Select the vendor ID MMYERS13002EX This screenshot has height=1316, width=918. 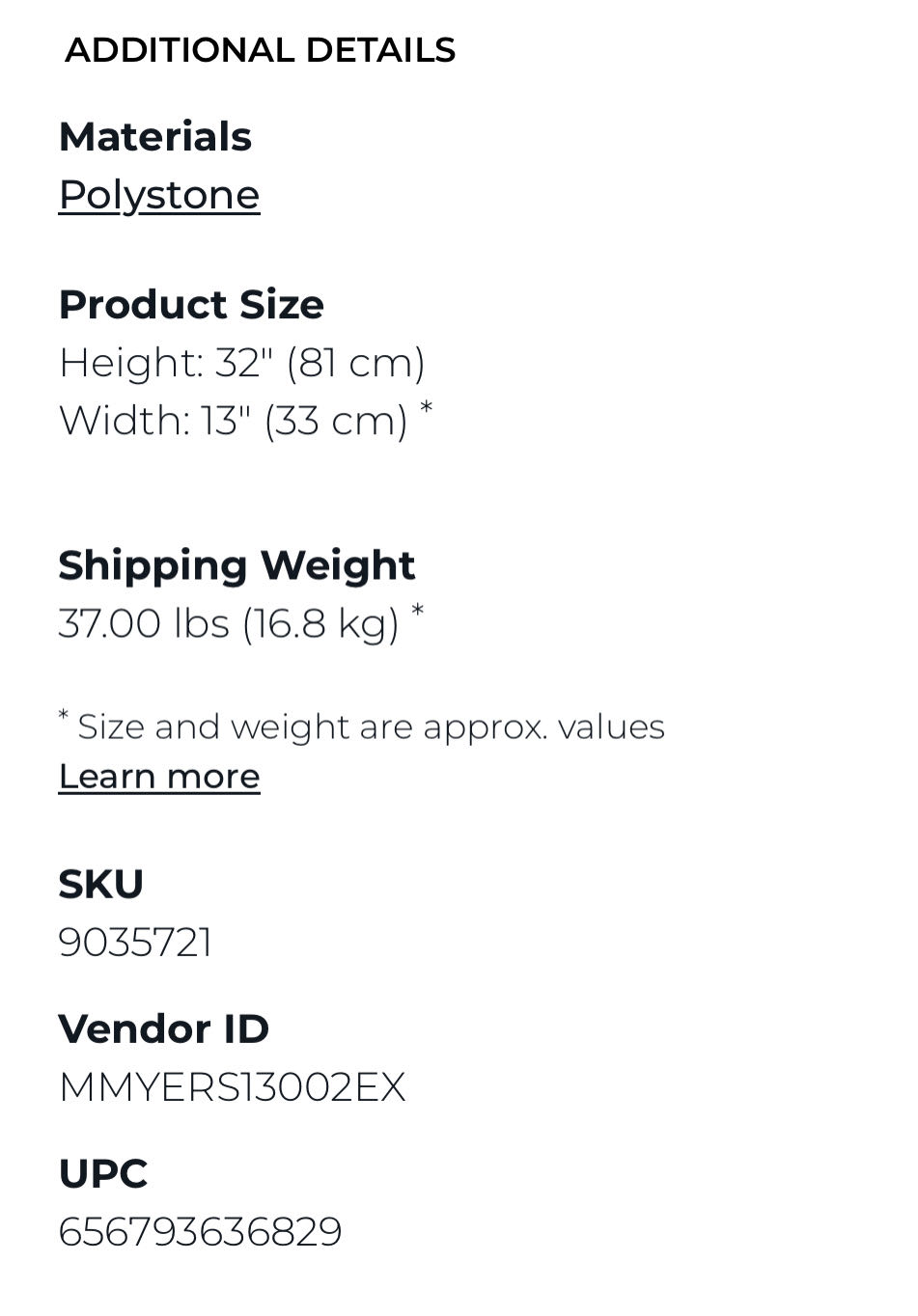pyautogui.click(x=232, y=1087)
